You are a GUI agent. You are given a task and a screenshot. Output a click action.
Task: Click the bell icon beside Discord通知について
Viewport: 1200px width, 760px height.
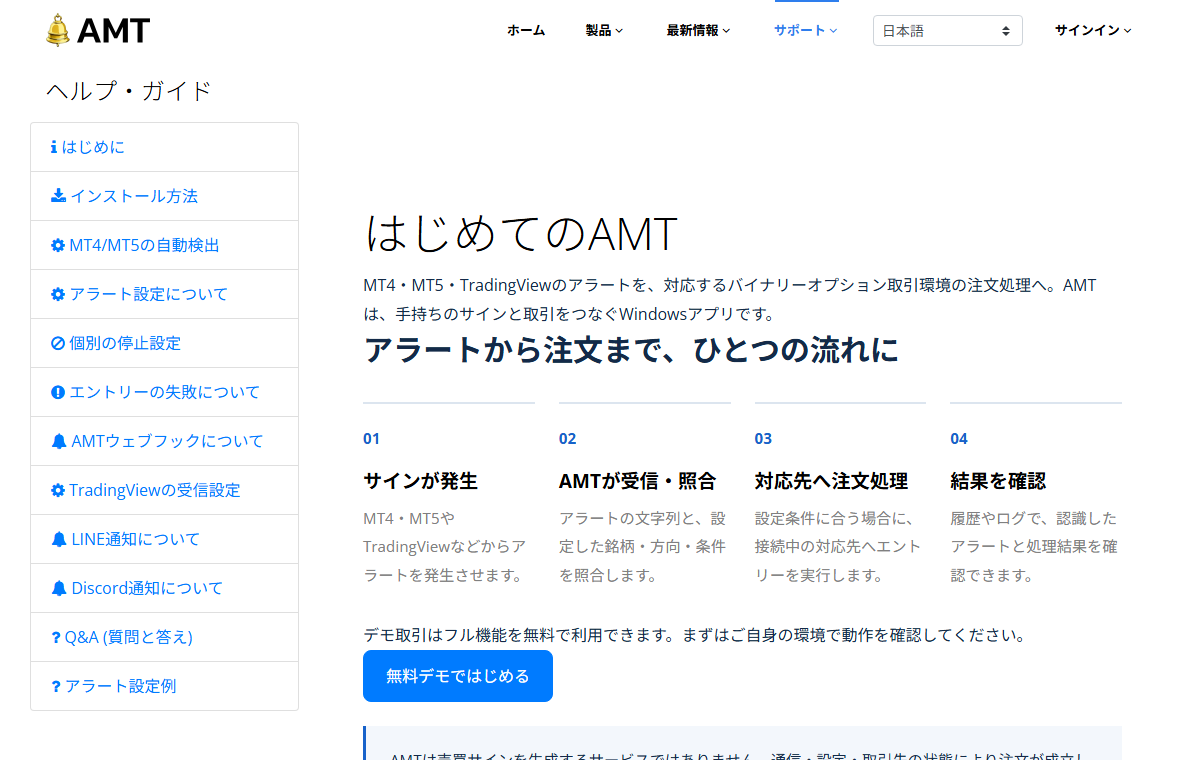(x=58, y=588)
